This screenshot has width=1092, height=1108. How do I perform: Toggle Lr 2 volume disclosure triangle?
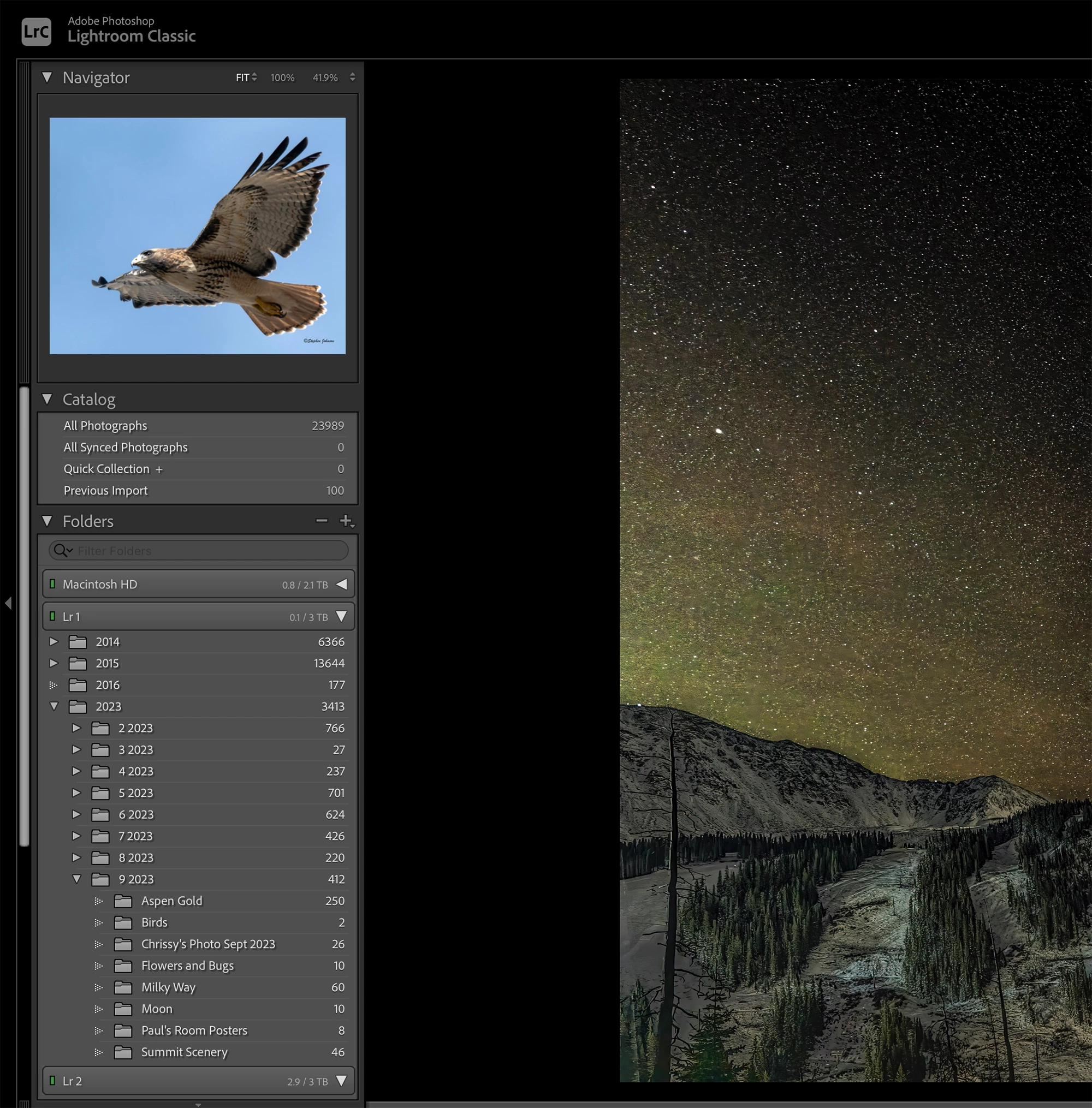(341, 1081)
